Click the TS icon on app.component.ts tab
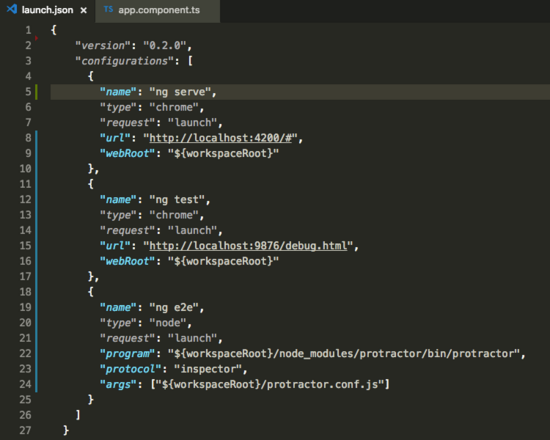This screenshot has width=550, height=440. pyautogui.click(x=108, y=9)
